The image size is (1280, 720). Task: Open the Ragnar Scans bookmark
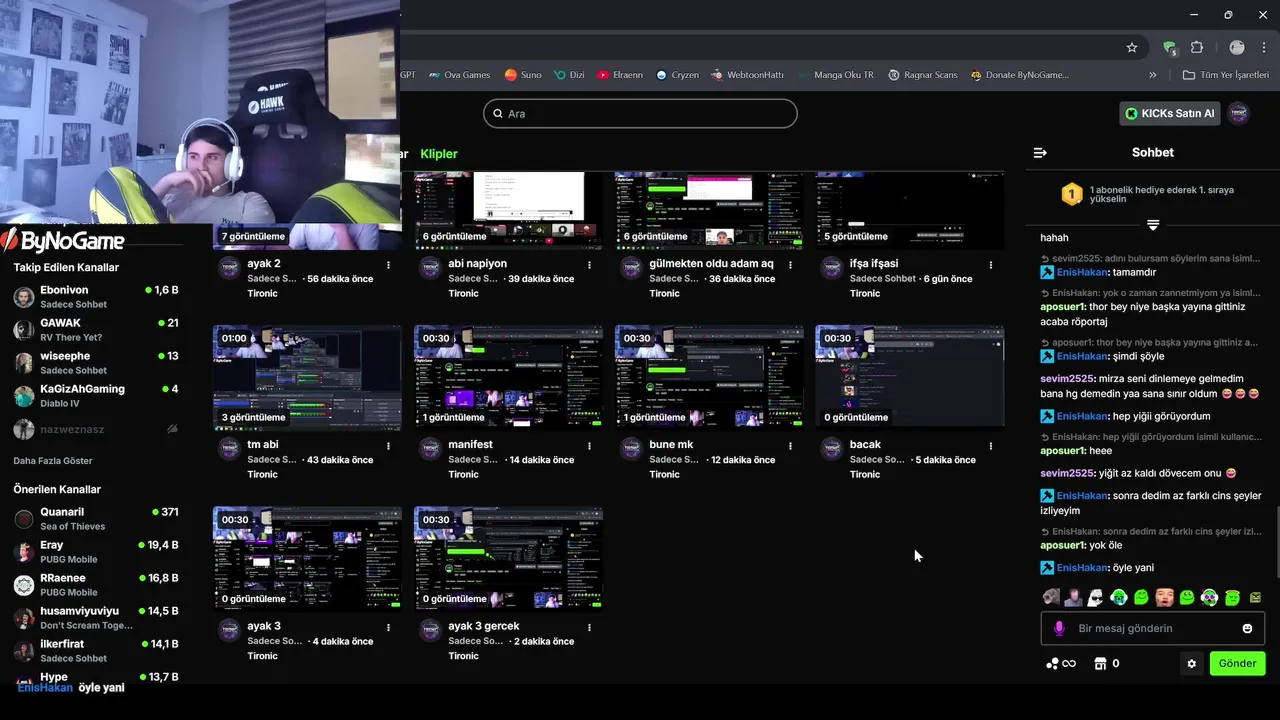point(922,75)
